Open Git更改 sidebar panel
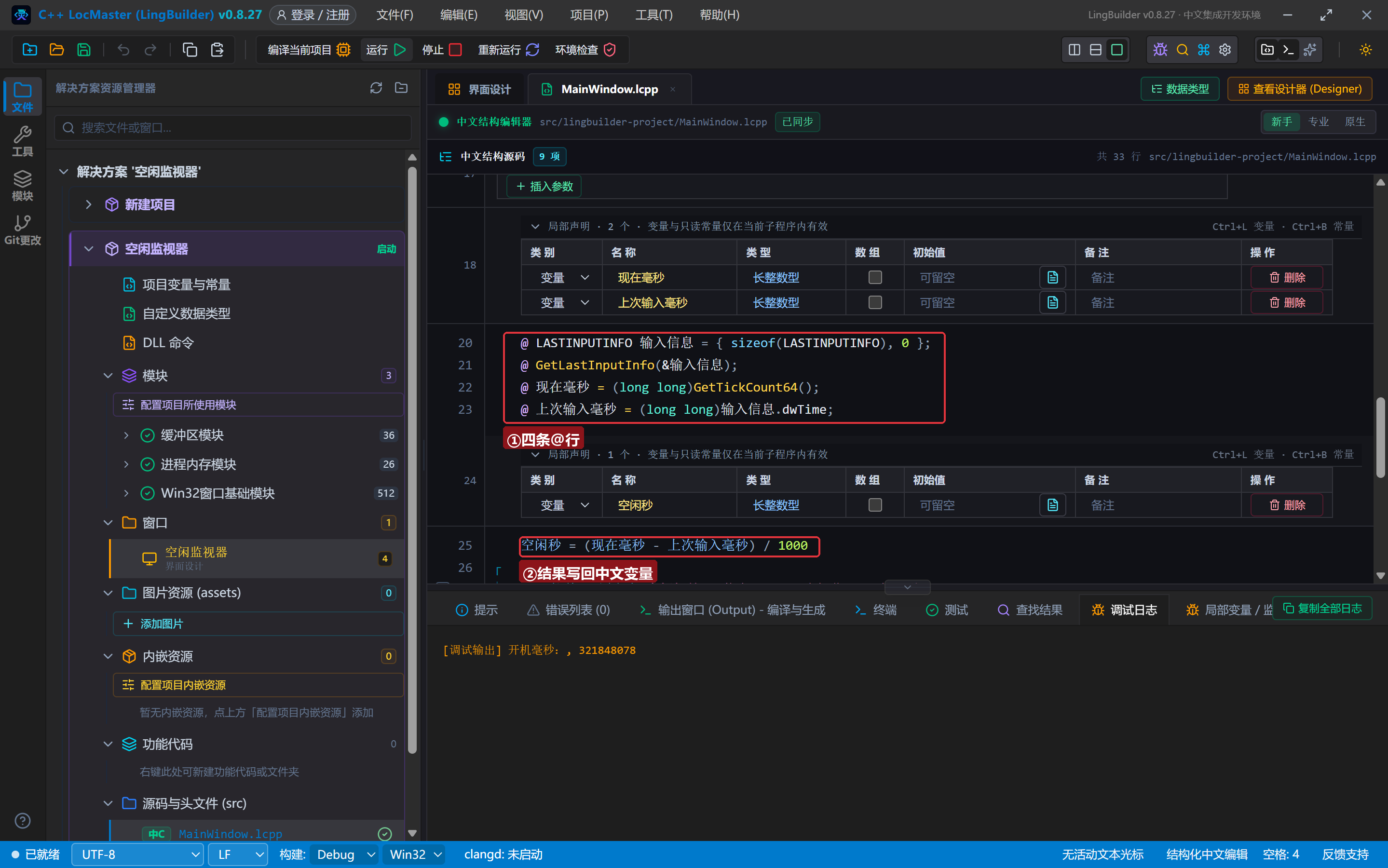Viewport: 1388px width, 868px height. tap(22, 230)
